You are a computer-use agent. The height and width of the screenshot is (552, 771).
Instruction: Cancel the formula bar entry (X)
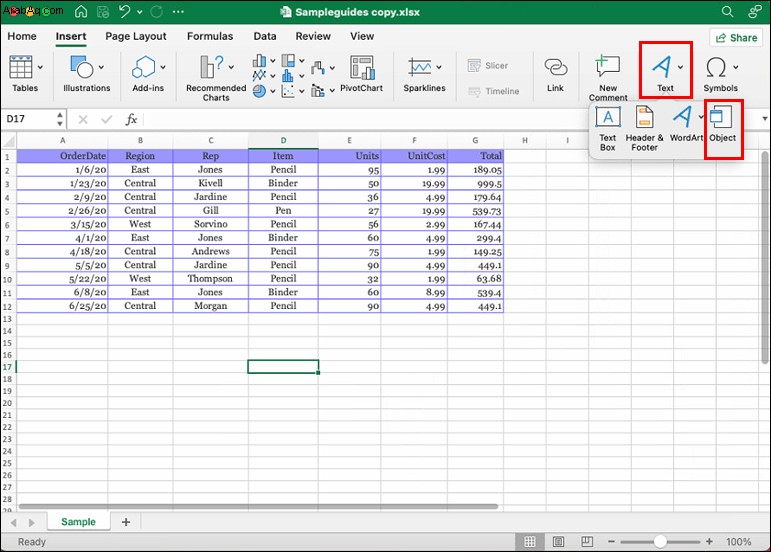(x=83, y=119)
